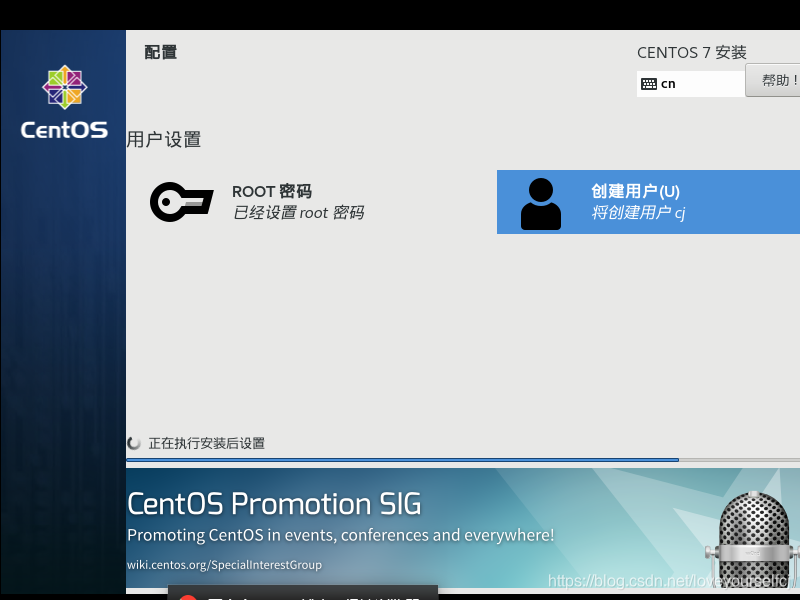The image size is (800, 600).
Task: Click the keyboard icon beside cn
Action: tap(648, 84)
